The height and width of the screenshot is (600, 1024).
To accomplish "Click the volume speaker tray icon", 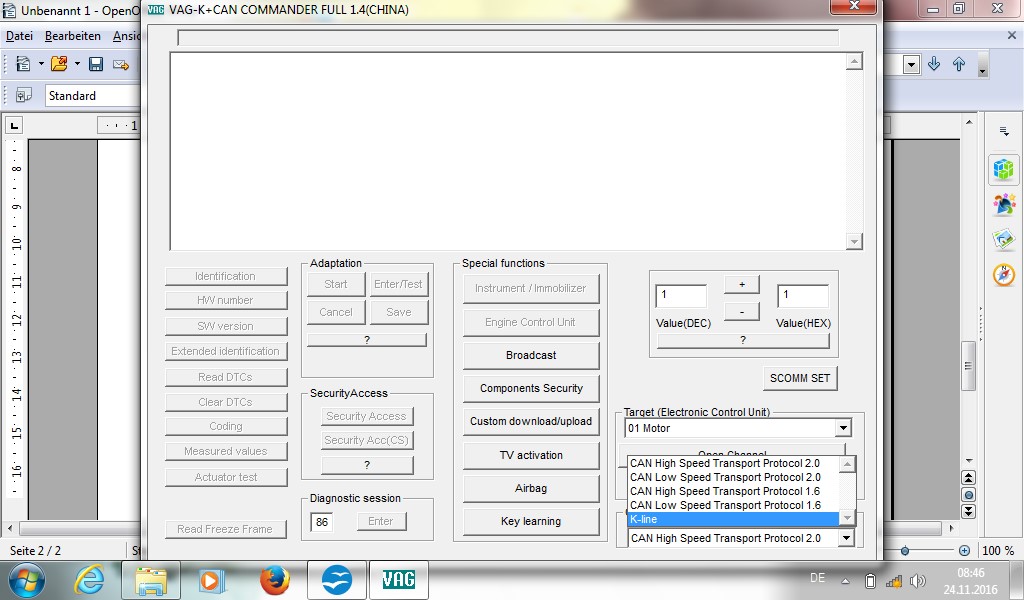I will [x=918, y=580].
